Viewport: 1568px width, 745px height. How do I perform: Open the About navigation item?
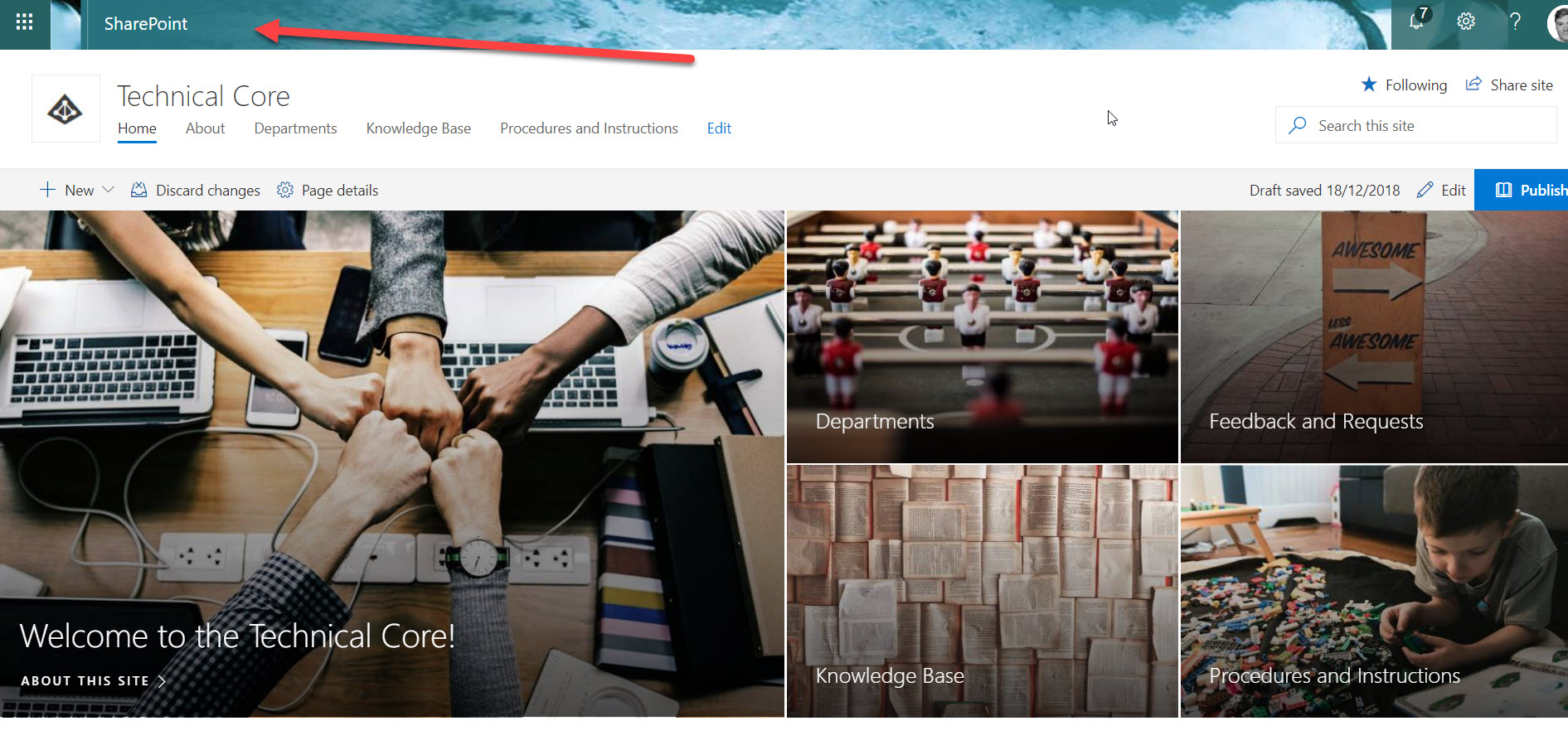pos(205,128)
